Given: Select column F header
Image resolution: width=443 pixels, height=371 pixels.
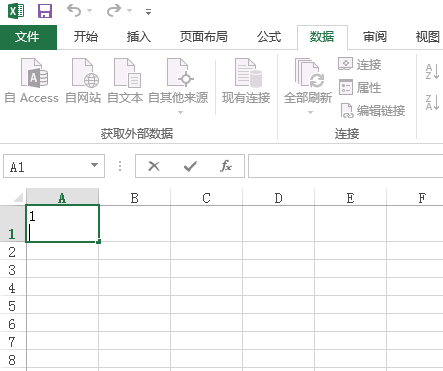Looking at the screenshot, I should [x=415, y=198].
